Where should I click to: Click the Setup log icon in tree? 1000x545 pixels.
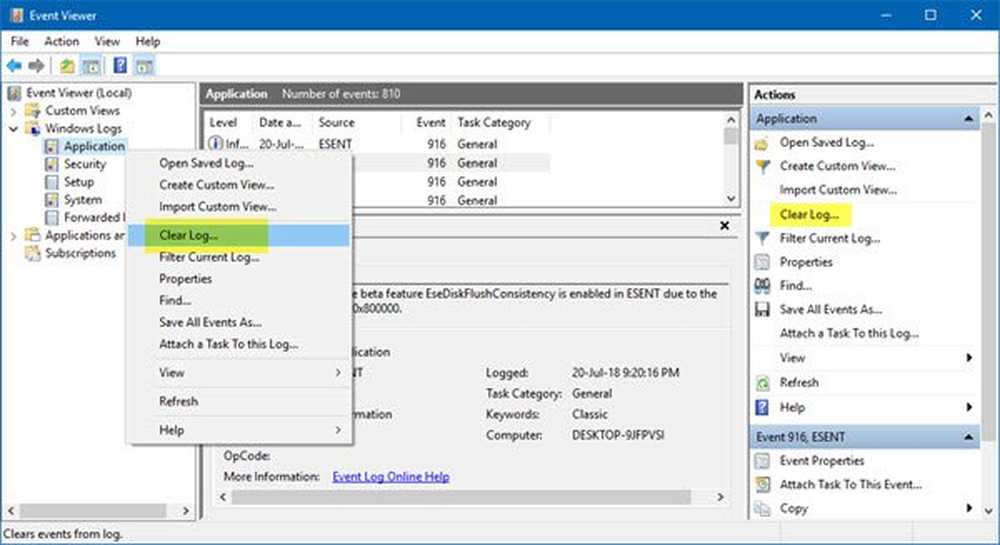pos(52,182)
